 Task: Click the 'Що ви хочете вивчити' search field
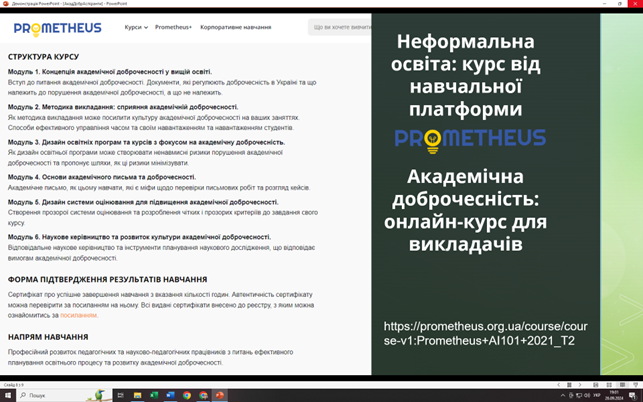[340, 27]
